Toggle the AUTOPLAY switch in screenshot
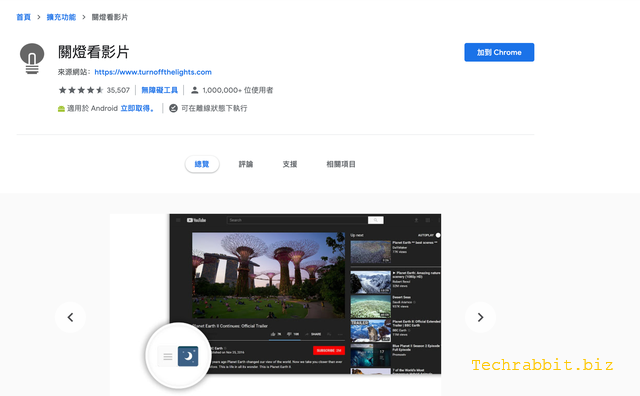Image resolution: width=640 pixels, height=396 pixels. click(438, 235)
